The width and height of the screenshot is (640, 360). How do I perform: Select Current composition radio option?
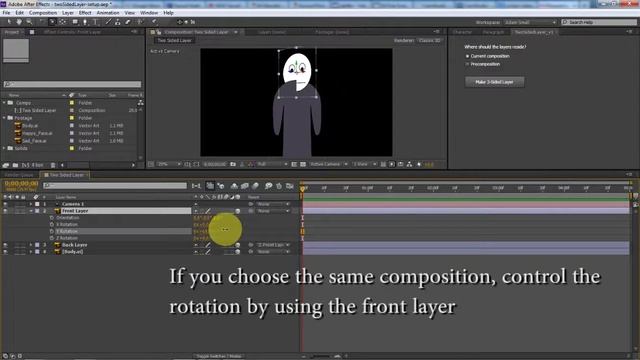468,56
